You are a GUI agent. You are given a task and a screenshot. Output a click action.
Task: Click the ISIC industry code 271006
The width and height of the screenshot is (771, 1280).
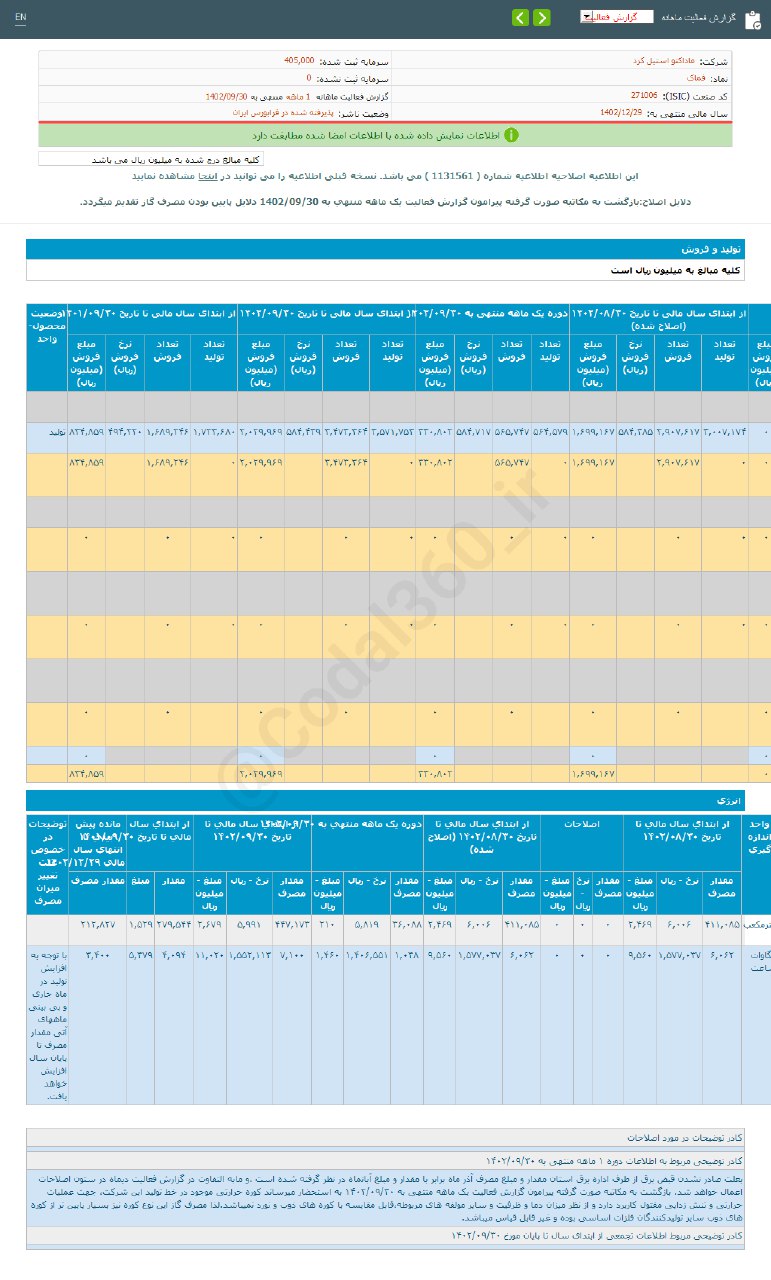[644, 96]
